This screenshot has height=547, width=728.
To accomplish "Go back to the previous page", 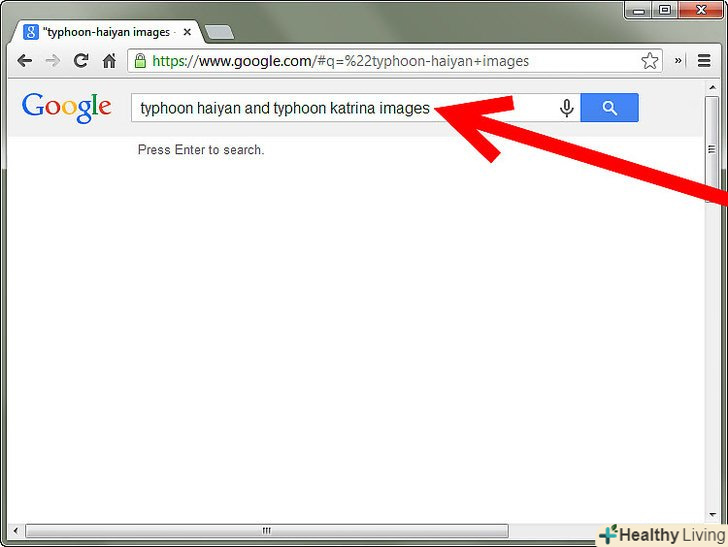I will 25,61.
